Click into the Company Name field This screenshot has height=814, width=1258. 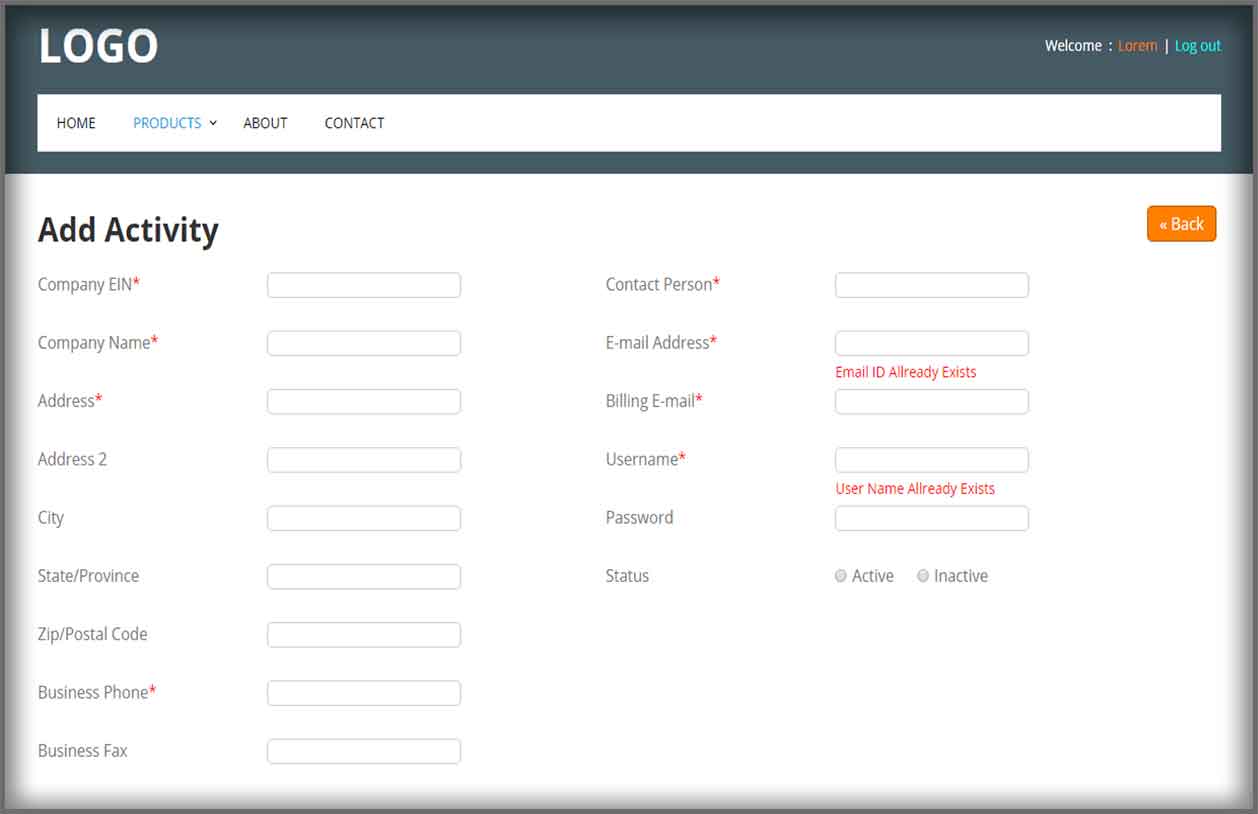coord(363,343)
